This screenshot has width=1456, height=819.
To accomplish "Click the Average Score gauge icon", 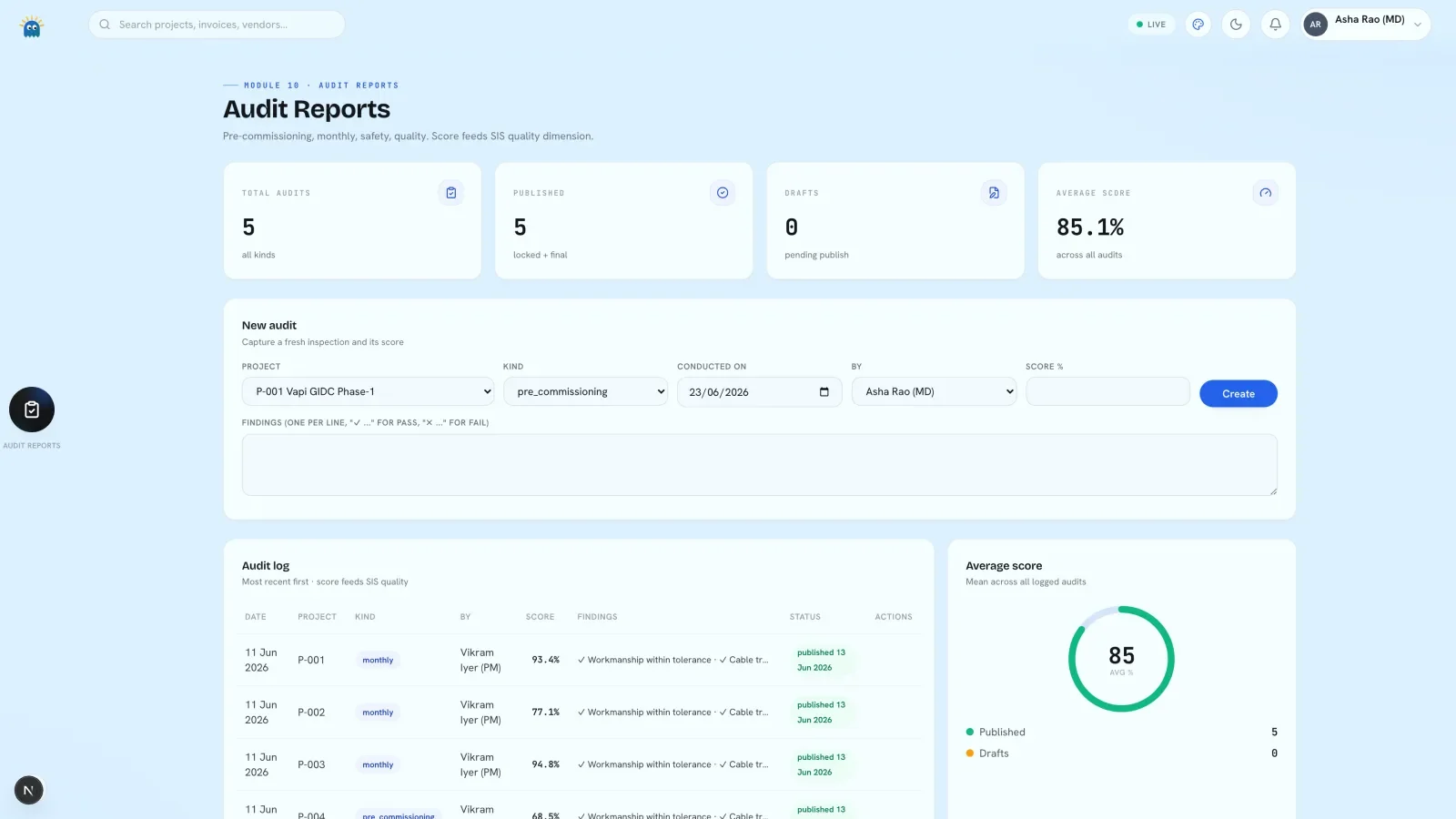I will tap(1265, 193).
